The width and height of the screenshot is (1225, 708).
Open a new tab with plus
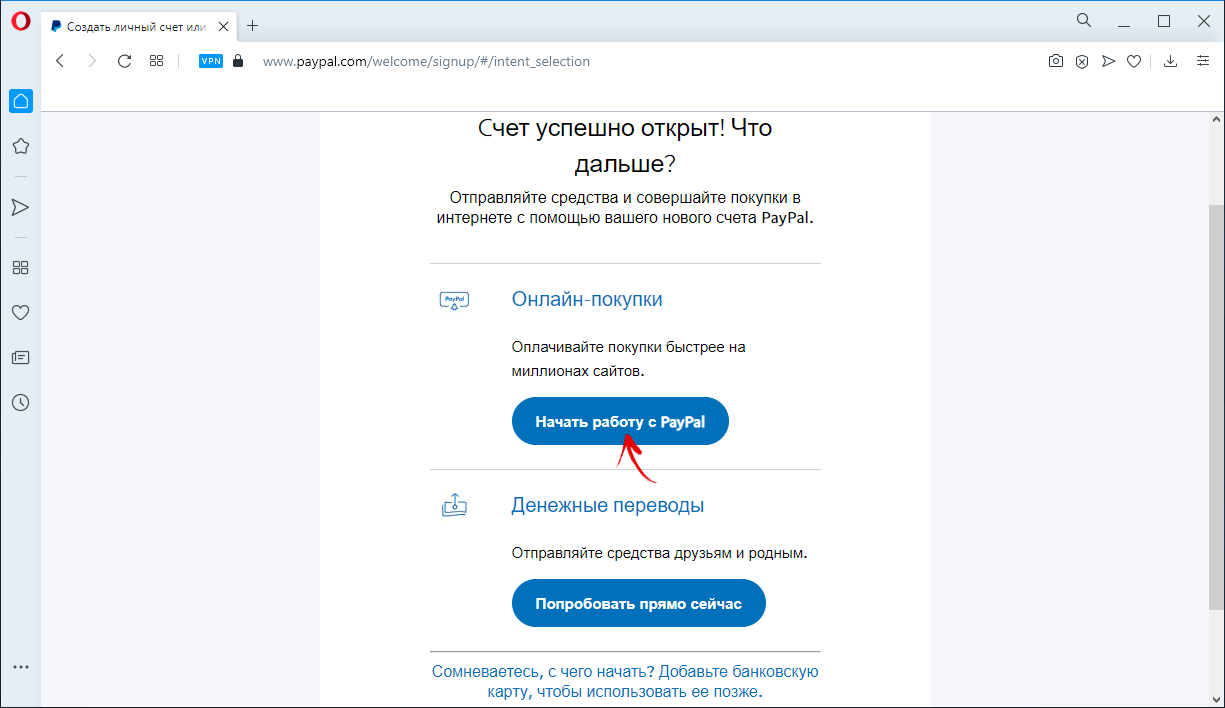point(252,25)
